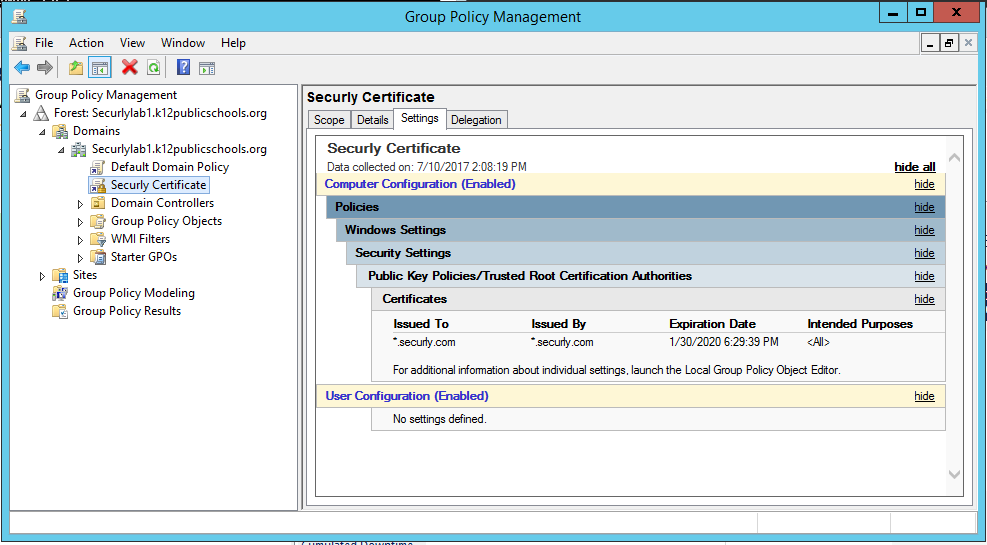The image size is (987, 545).
Task: Click the 1/30/2020 6:29:39 PM expiration date
Action: coord(724,342)
